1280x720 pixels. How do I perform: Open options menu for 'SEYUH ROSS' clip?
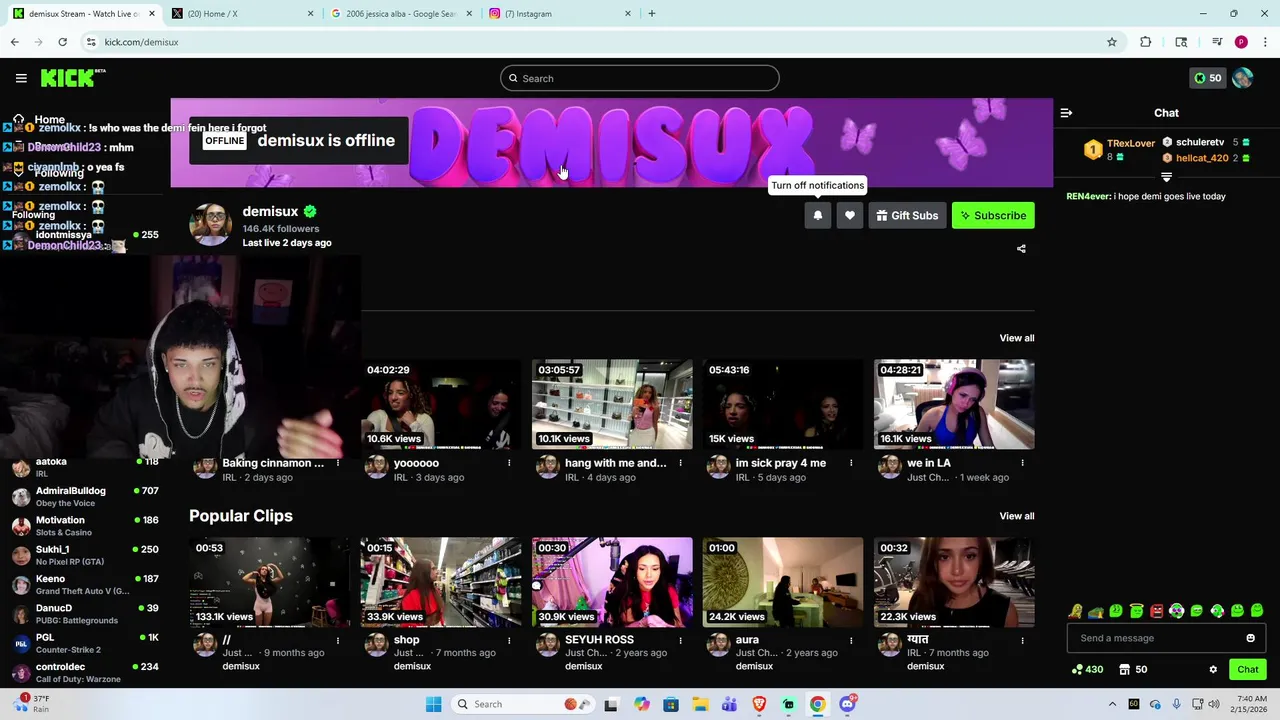click(x=680, y=640)
